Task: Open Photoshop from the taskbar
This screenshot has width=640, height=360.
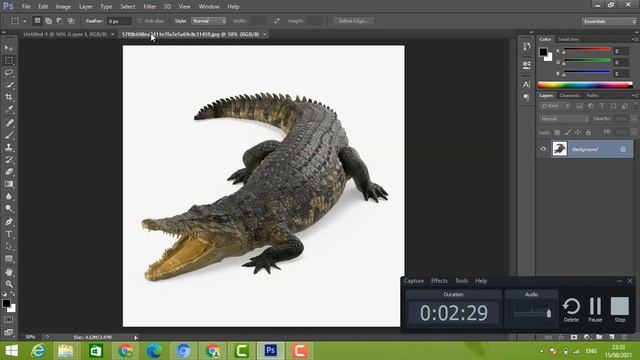Action: 270,351
